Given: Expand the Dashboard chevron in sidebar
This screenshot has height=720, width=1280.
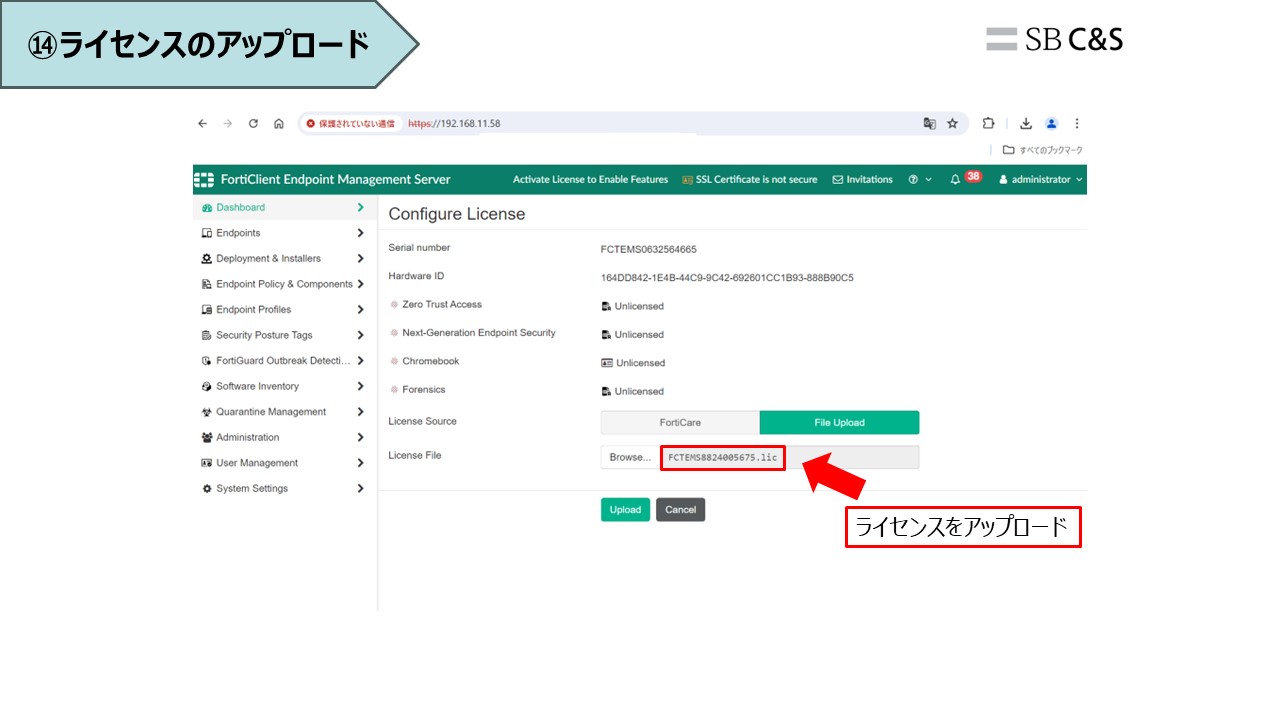Looking at the screenshot, I should pos(360,208).
